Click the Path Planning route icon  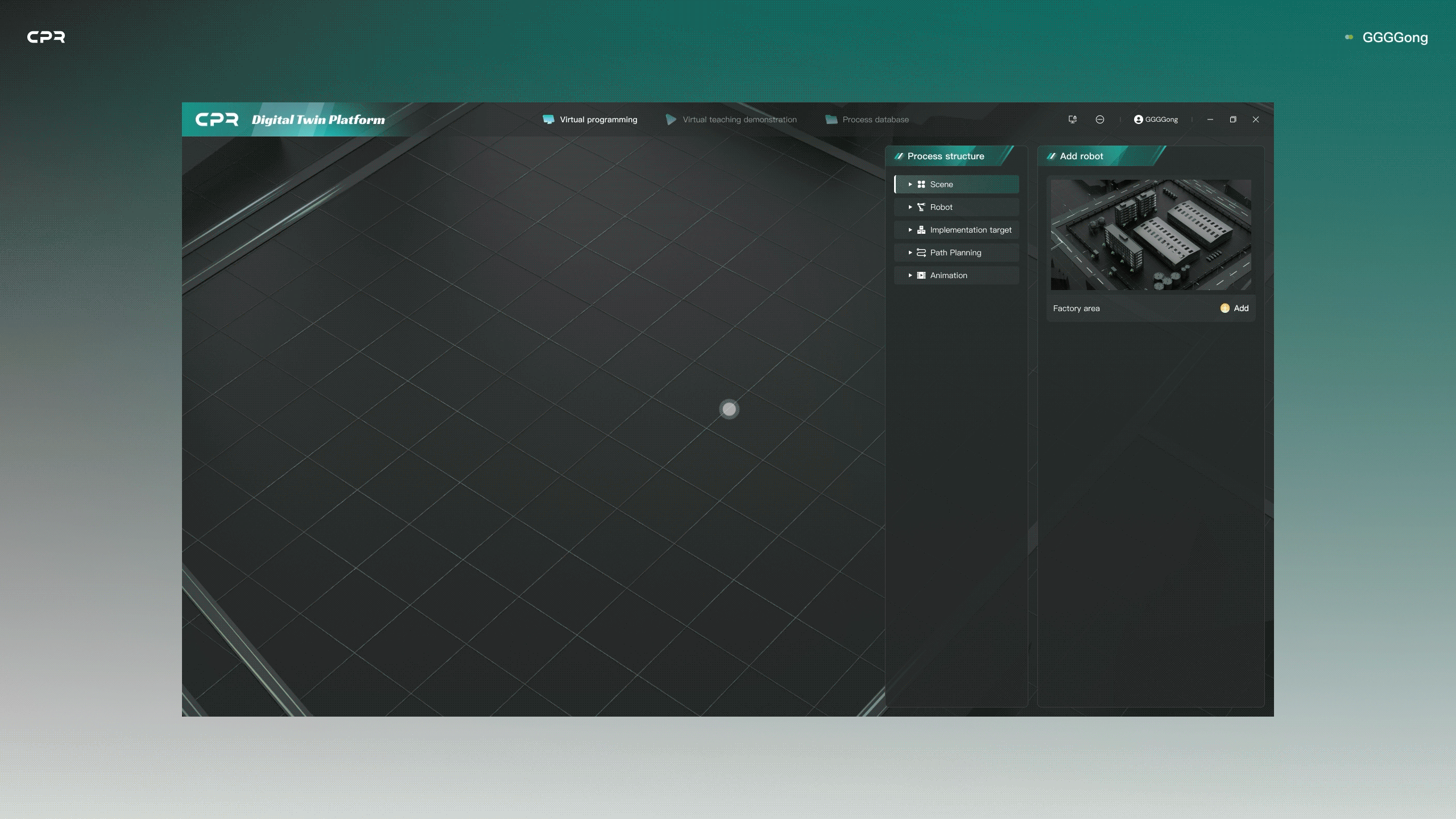921,253
